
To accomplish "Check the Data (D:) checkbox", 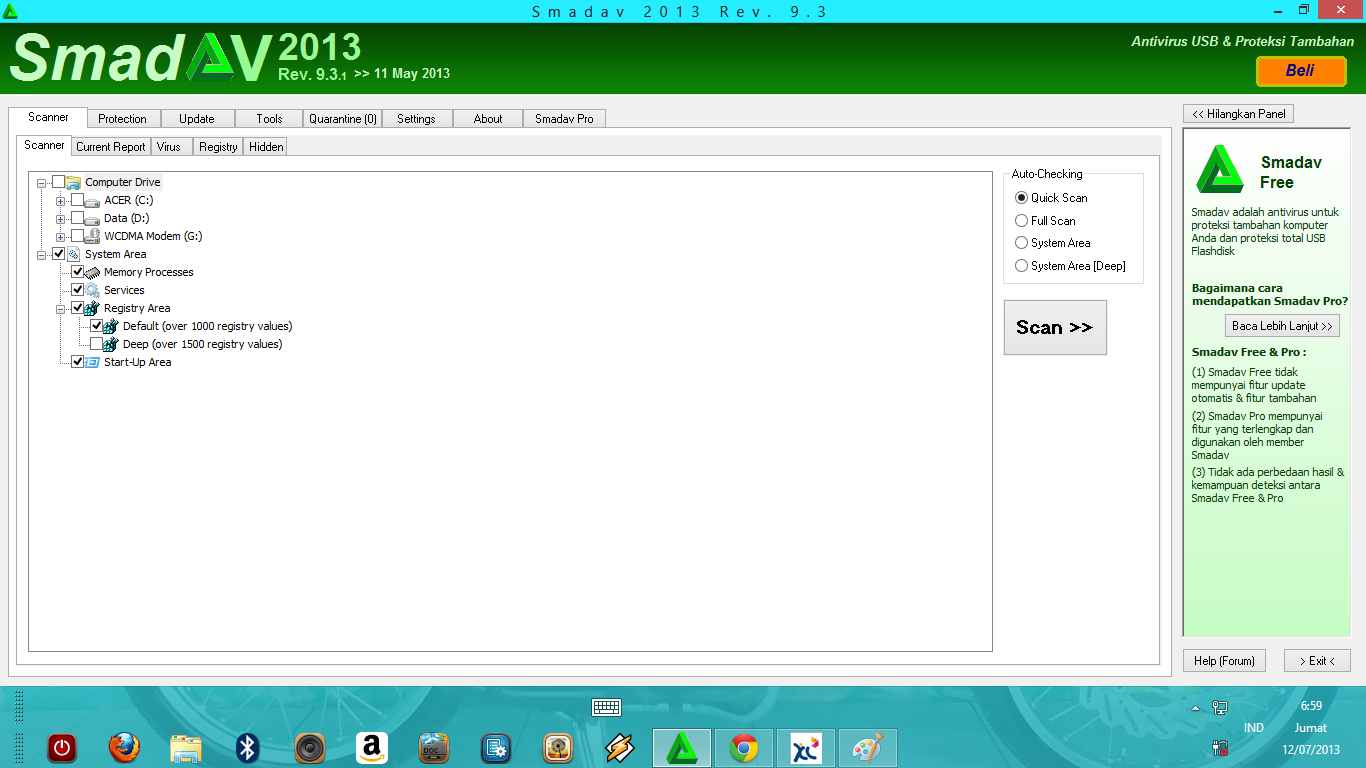I will (x=77, y=218).
